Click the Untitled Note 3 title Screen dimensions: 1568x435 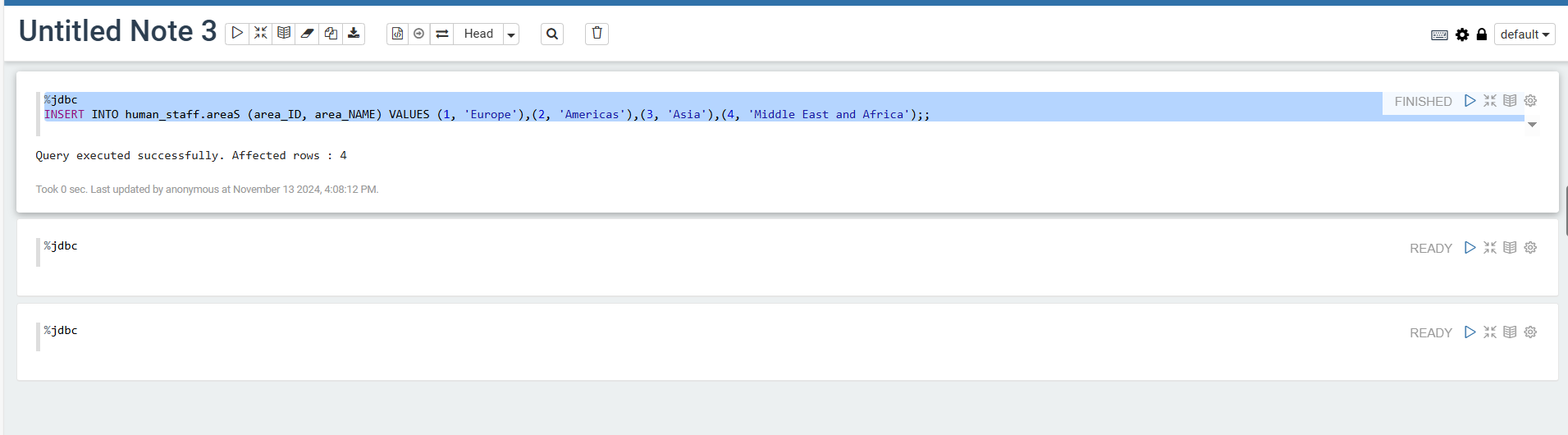click(117, 31)
